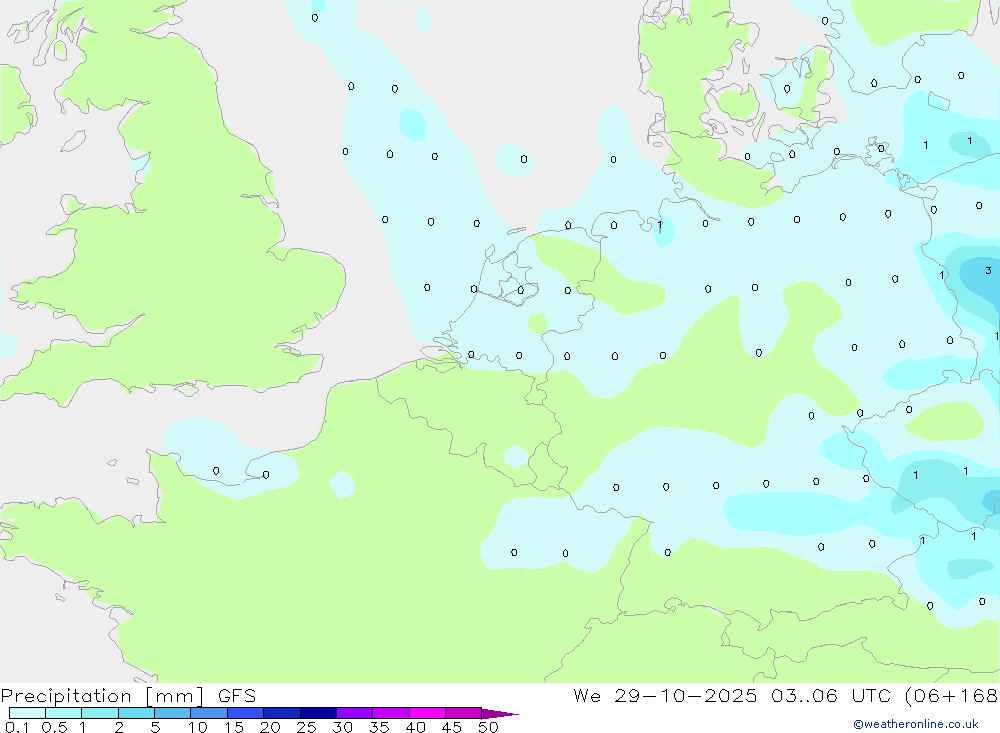Click the legend label '15'
The width and height of the screenshot is (1000, 733).
pyautogui.click(x=234, y=727)
